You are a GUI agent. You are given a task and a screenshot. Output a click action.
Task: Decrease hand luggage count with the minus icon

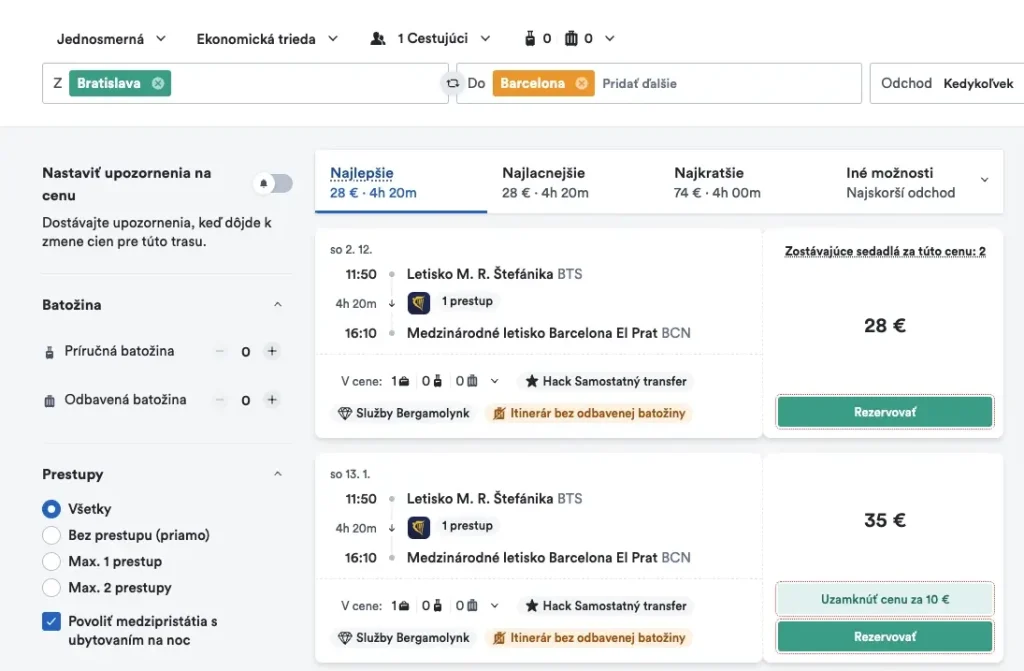coord(220,352)
